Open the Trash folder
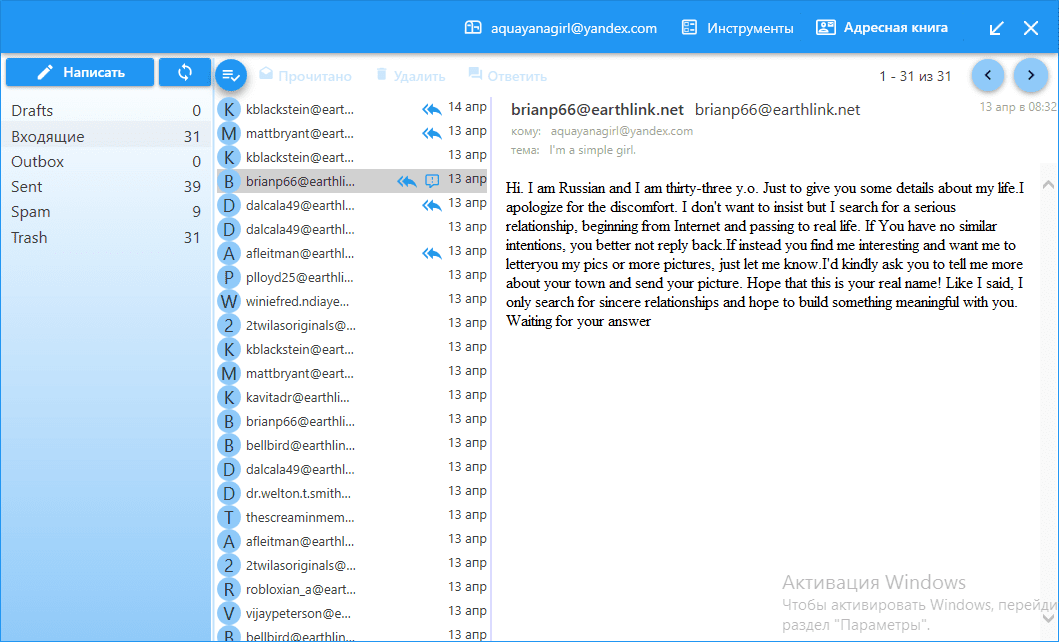1059x642 pixels. coord(106,238)
